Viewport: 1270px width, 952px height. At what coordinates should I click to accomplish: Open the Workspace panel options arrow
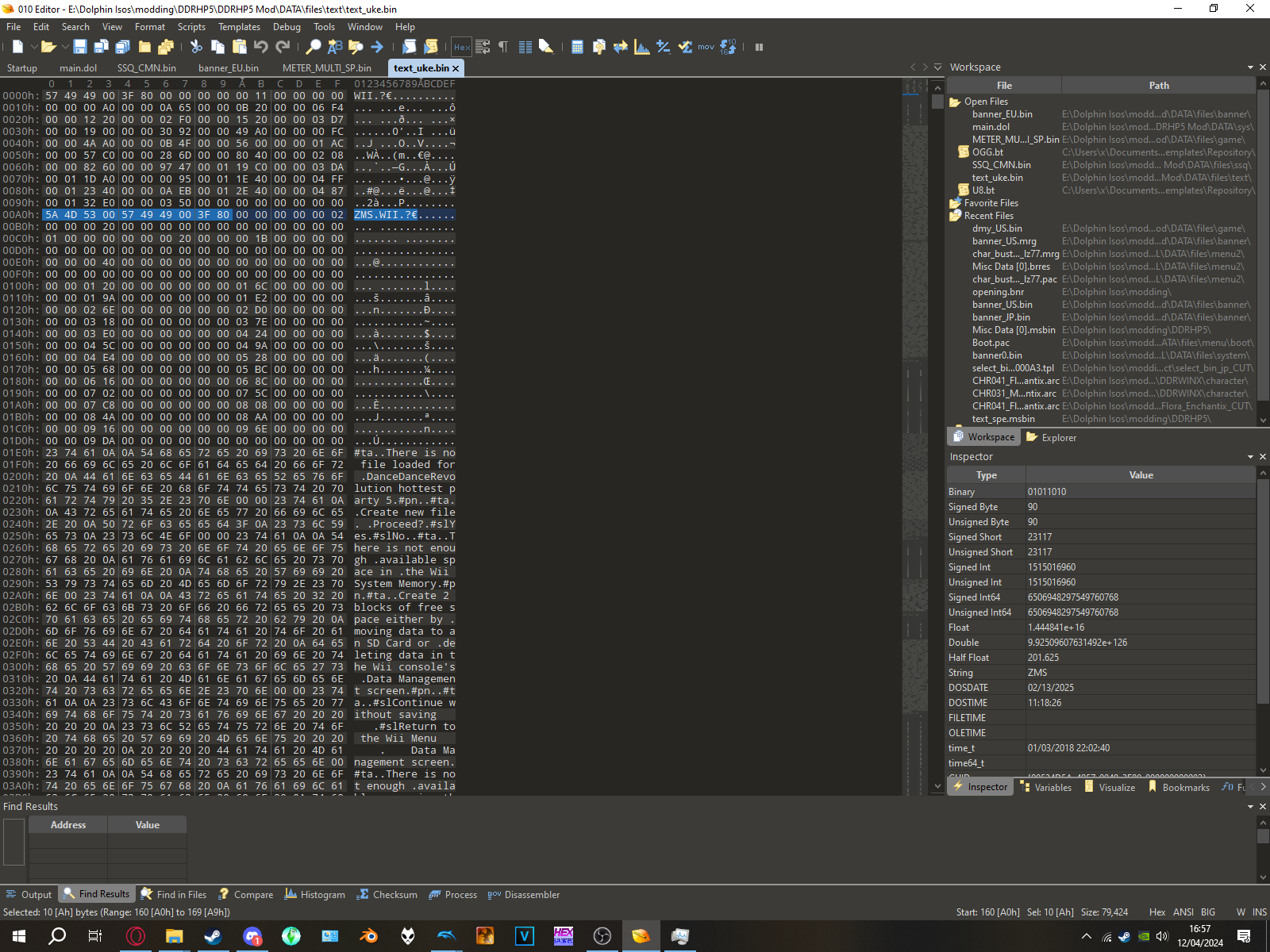pos(1250,67)
